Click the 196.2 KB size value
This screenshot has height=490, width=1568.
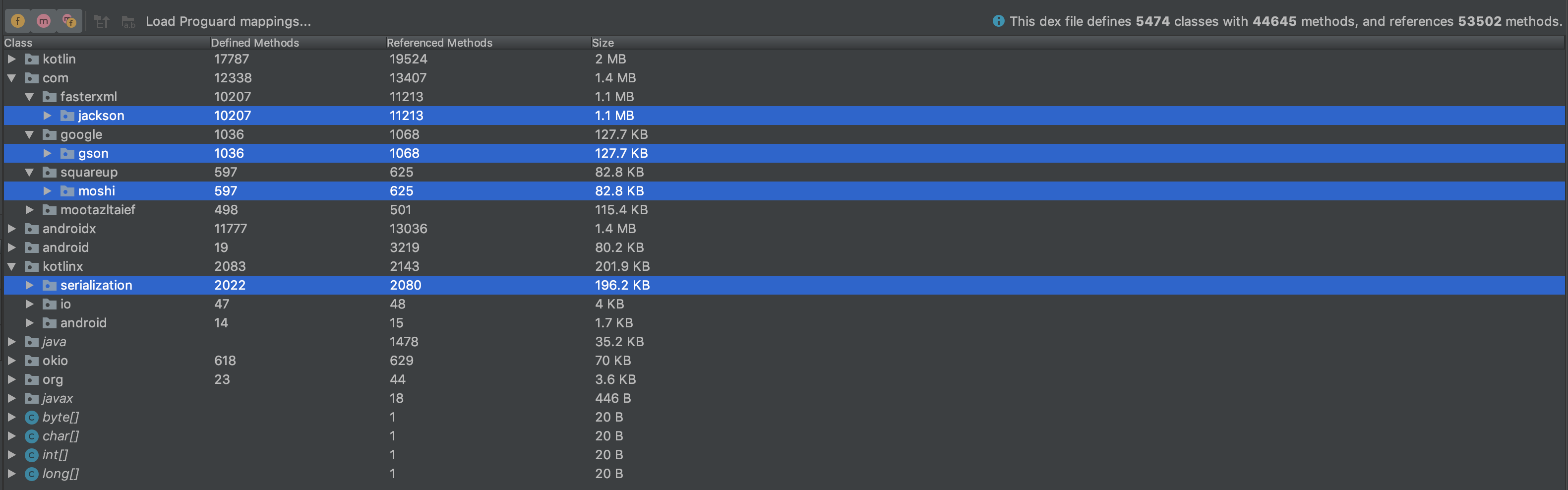pyautogui.click(x=622, y=286)
